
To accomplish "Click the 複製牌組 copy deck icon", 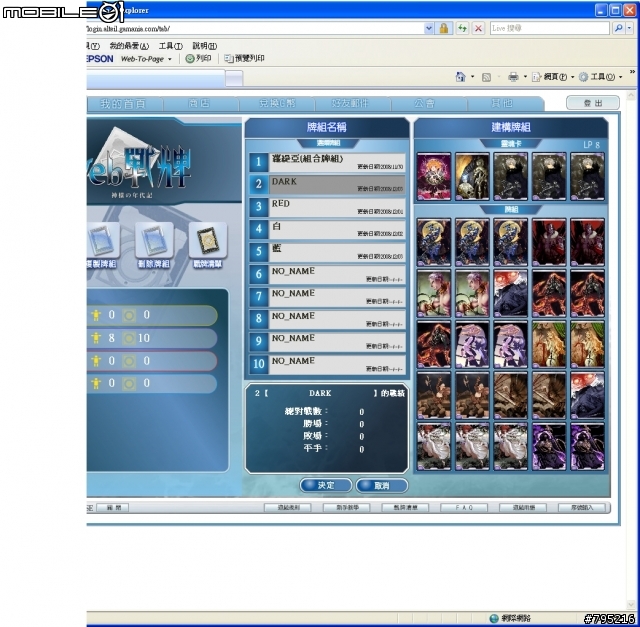I will point(103,241).
